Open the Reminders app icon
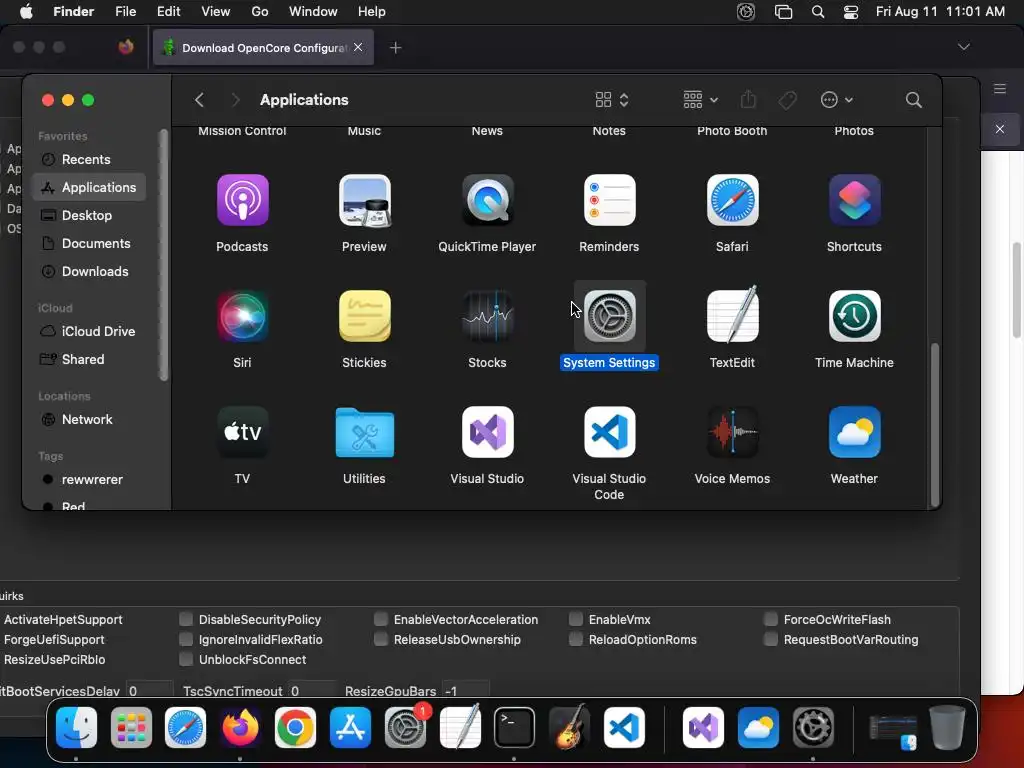 pyautogui.click(x=609, y=200)
